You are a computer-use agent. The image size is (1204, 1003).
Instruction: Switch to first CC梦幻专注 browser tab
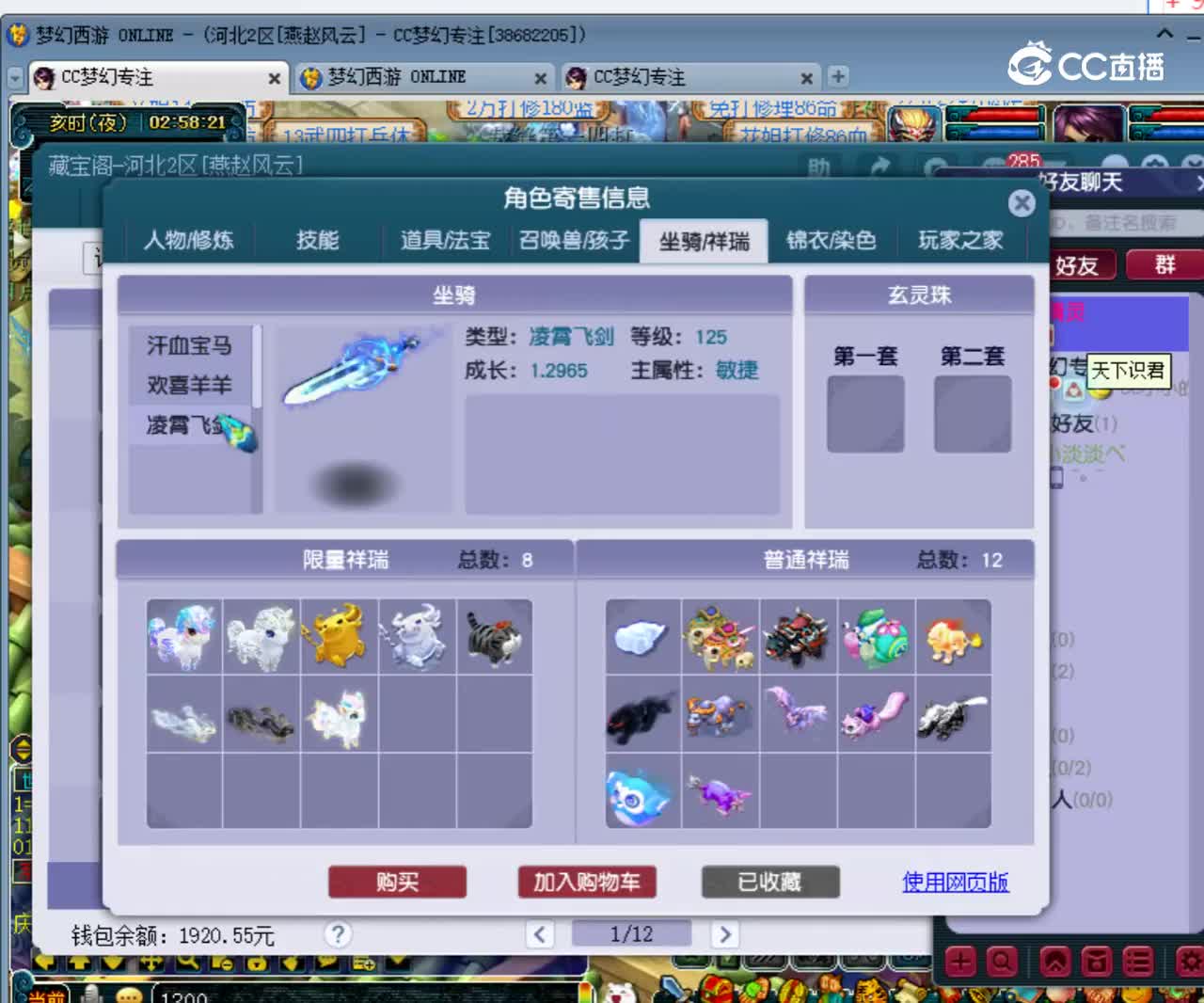click(x=156, y=77)
